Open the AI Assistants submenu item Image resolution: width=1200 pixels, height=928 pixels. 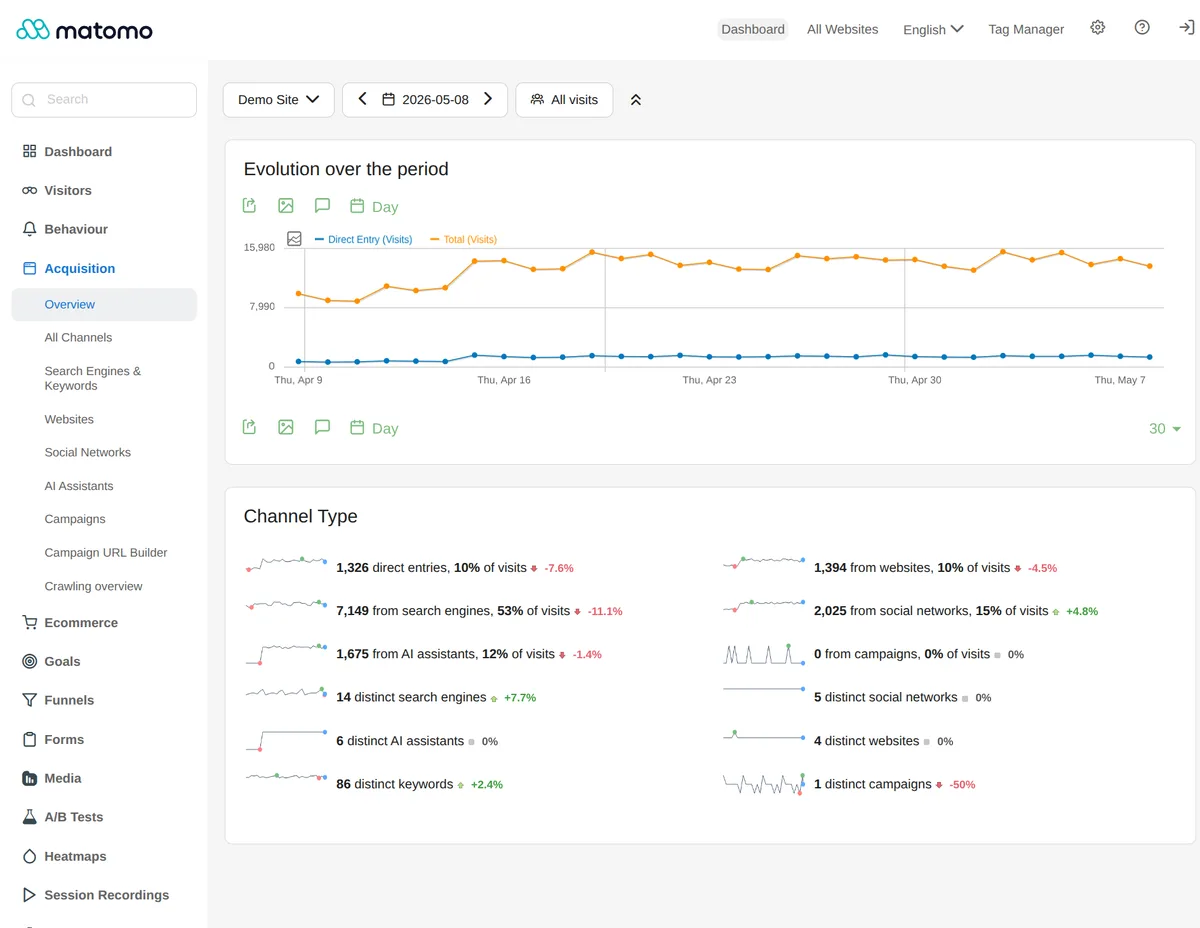coord(79,486)
